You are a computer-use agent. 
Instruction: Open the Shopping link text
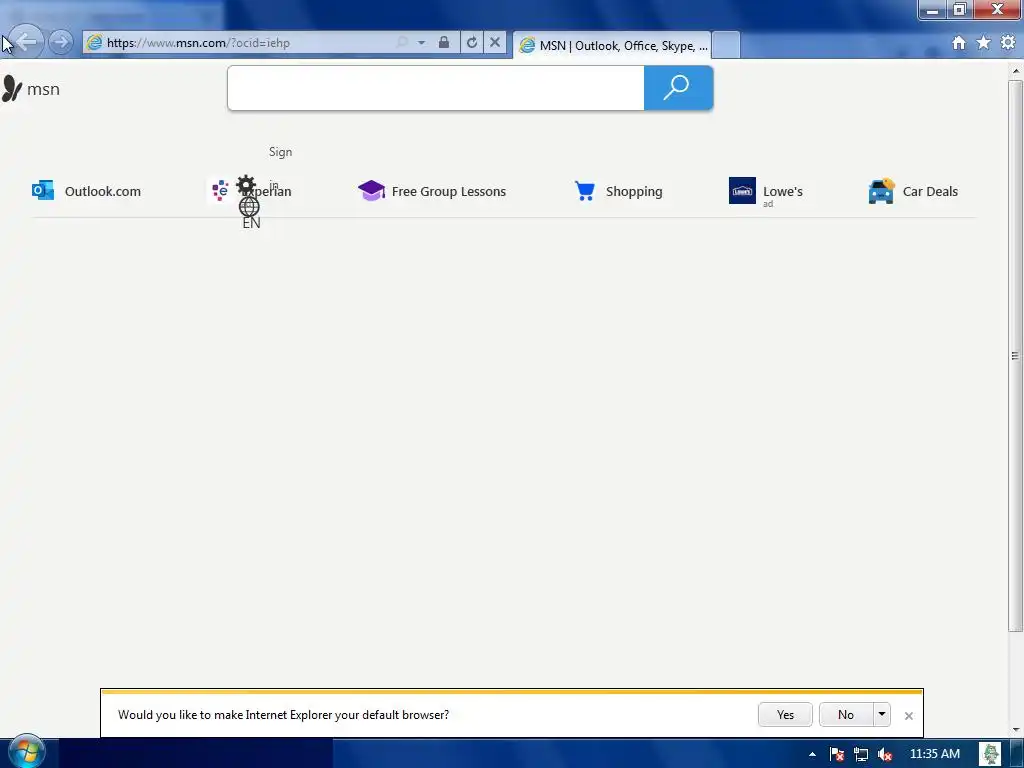[x=634, y=191]
